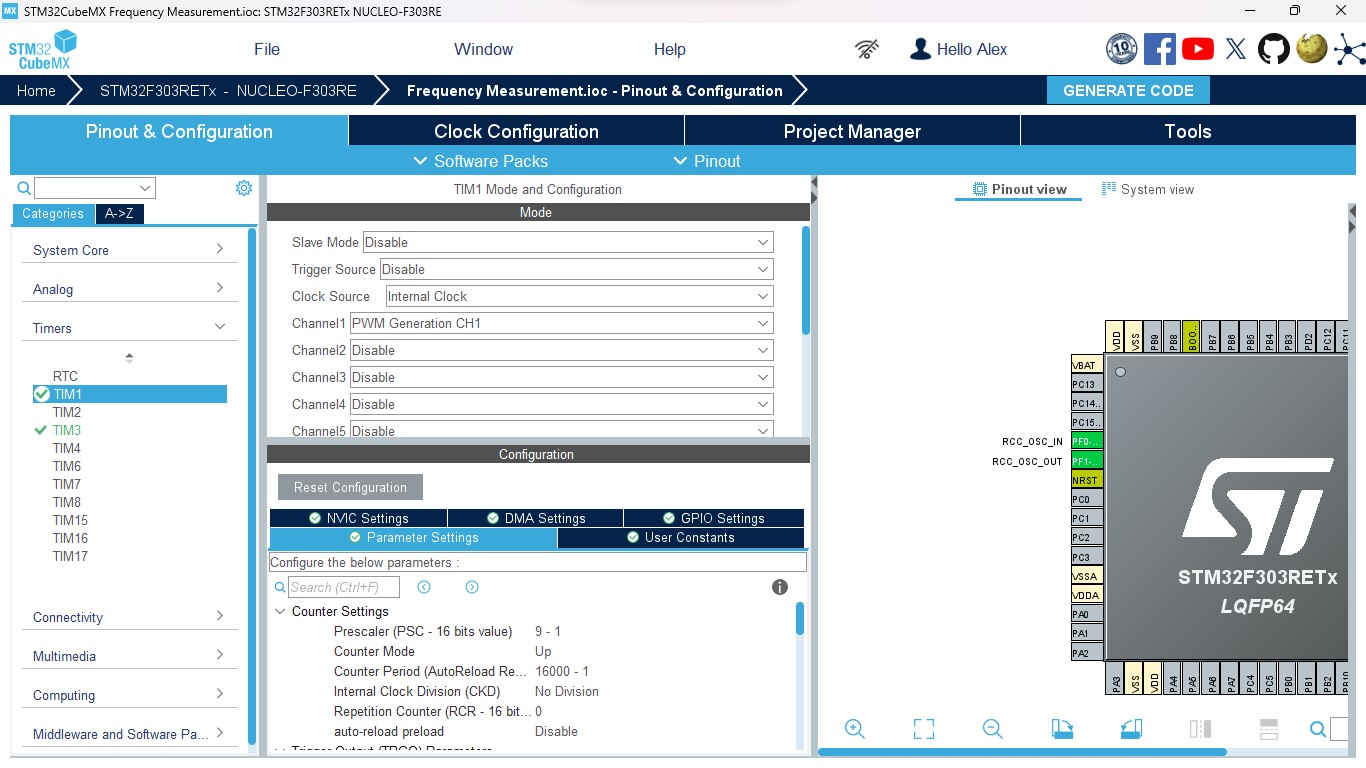Switch to System view
The height and width of the screenshot is (768, 1366).
pos(1148,189)
